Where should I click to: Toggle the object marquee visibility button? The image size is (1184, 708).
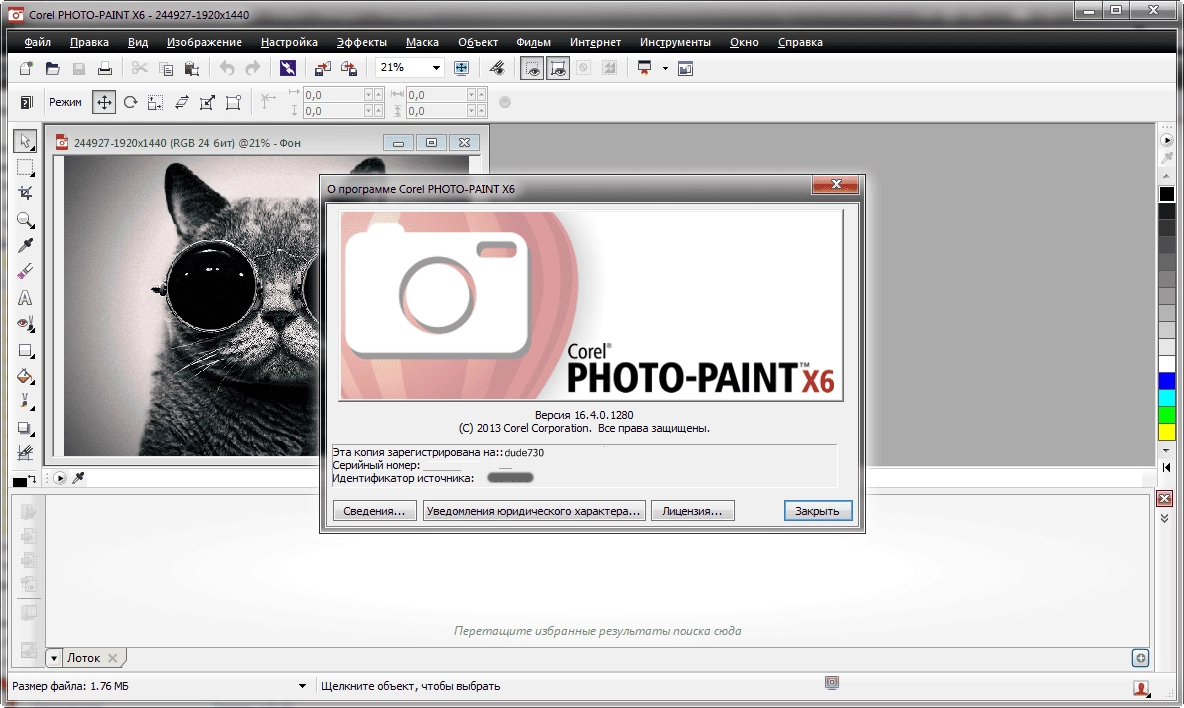(x=558, y=69)
